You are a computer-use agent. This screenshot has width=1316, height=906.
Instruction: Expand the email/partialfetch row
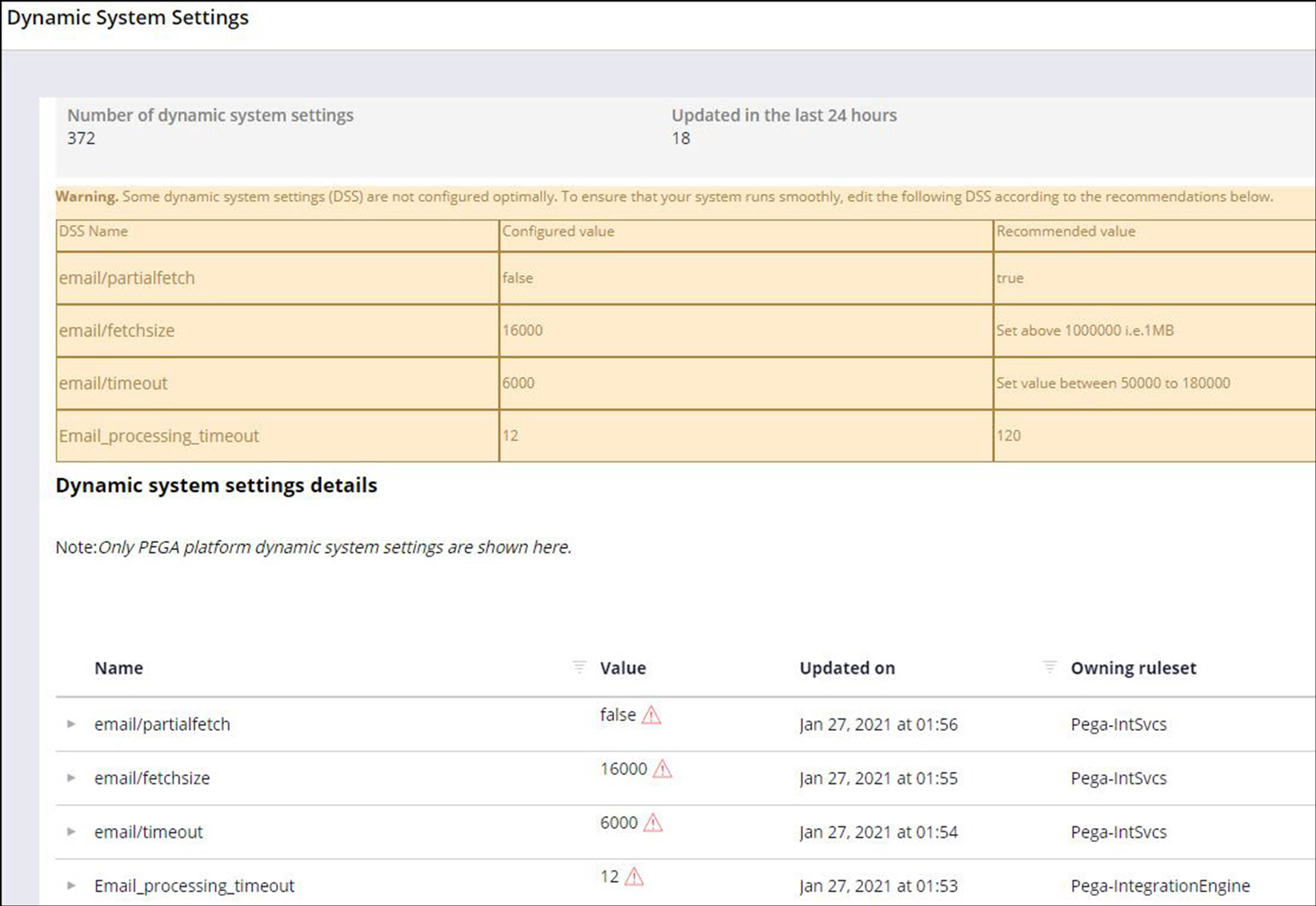[71, 724]
